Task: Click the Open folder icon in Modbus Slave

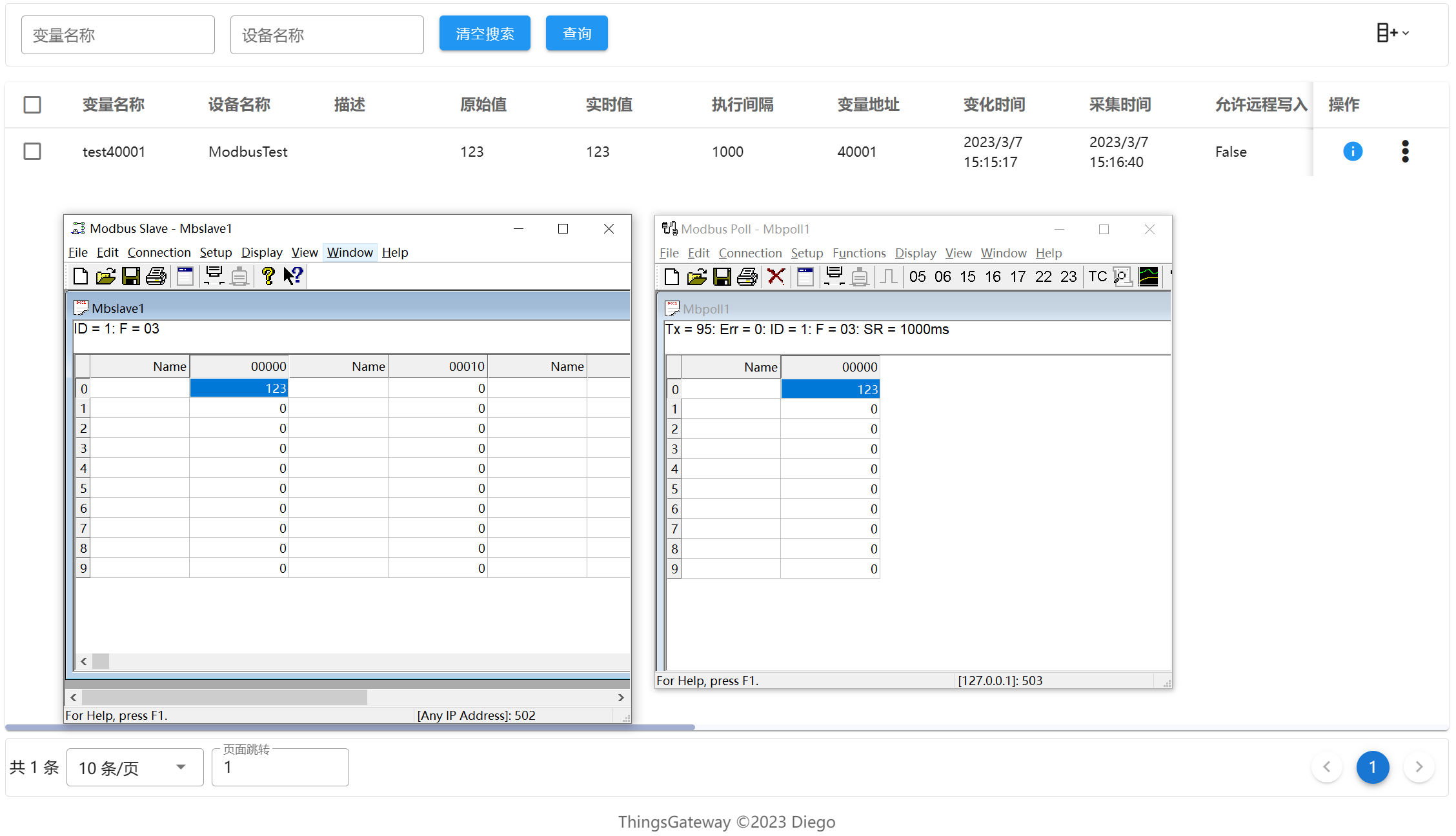Action: click(105, 277)
